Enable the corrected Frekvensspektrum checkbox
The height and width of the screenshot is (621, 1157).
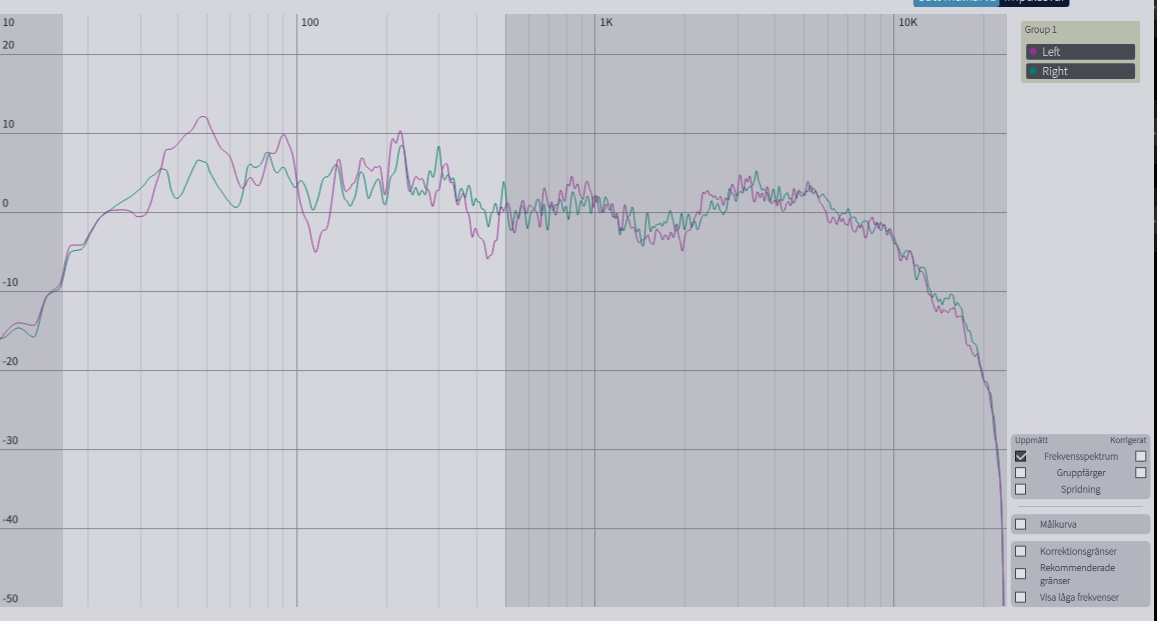pyautogui.click(x=1141, y=457)
